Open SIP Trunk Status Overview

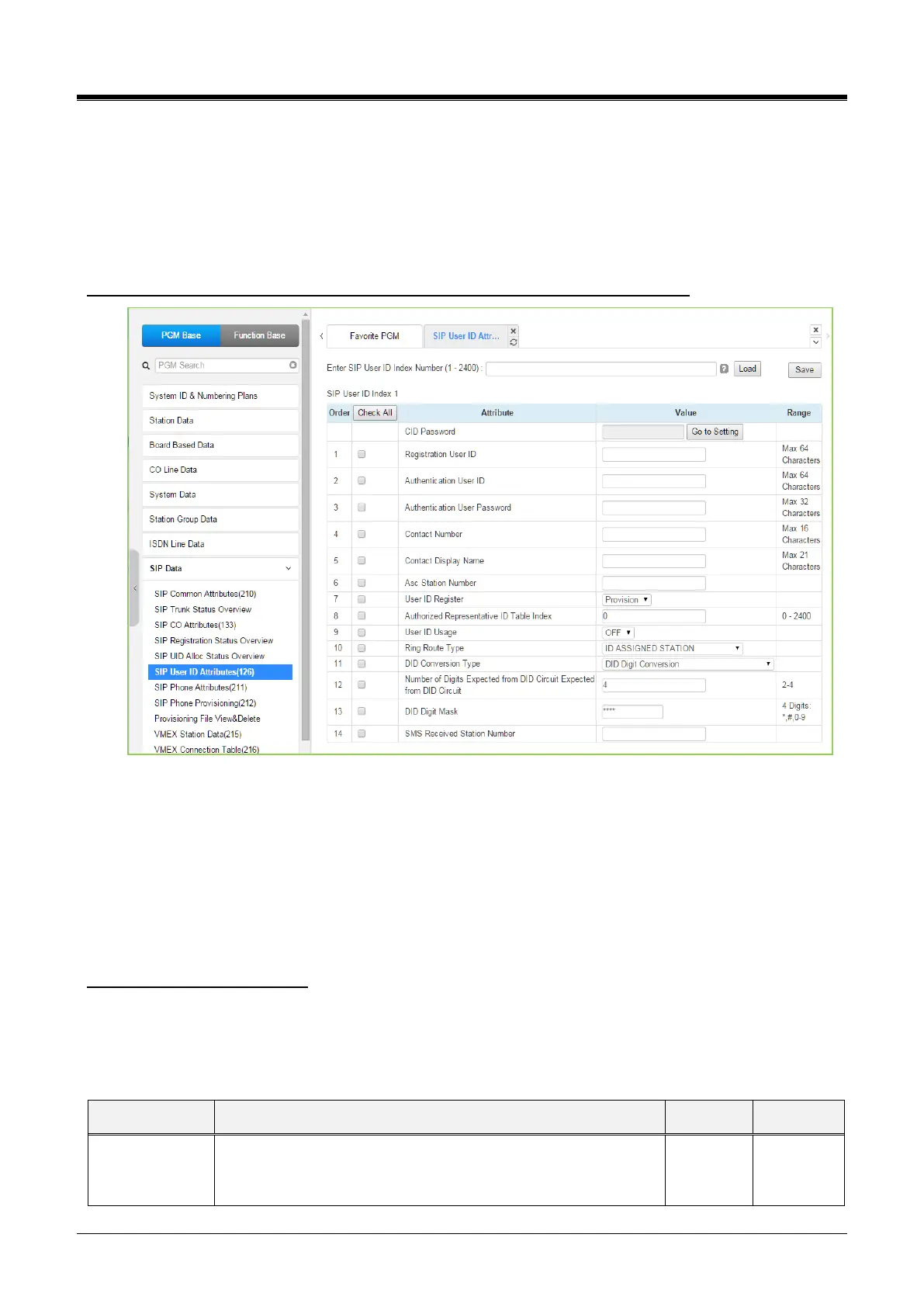point(202,609)
